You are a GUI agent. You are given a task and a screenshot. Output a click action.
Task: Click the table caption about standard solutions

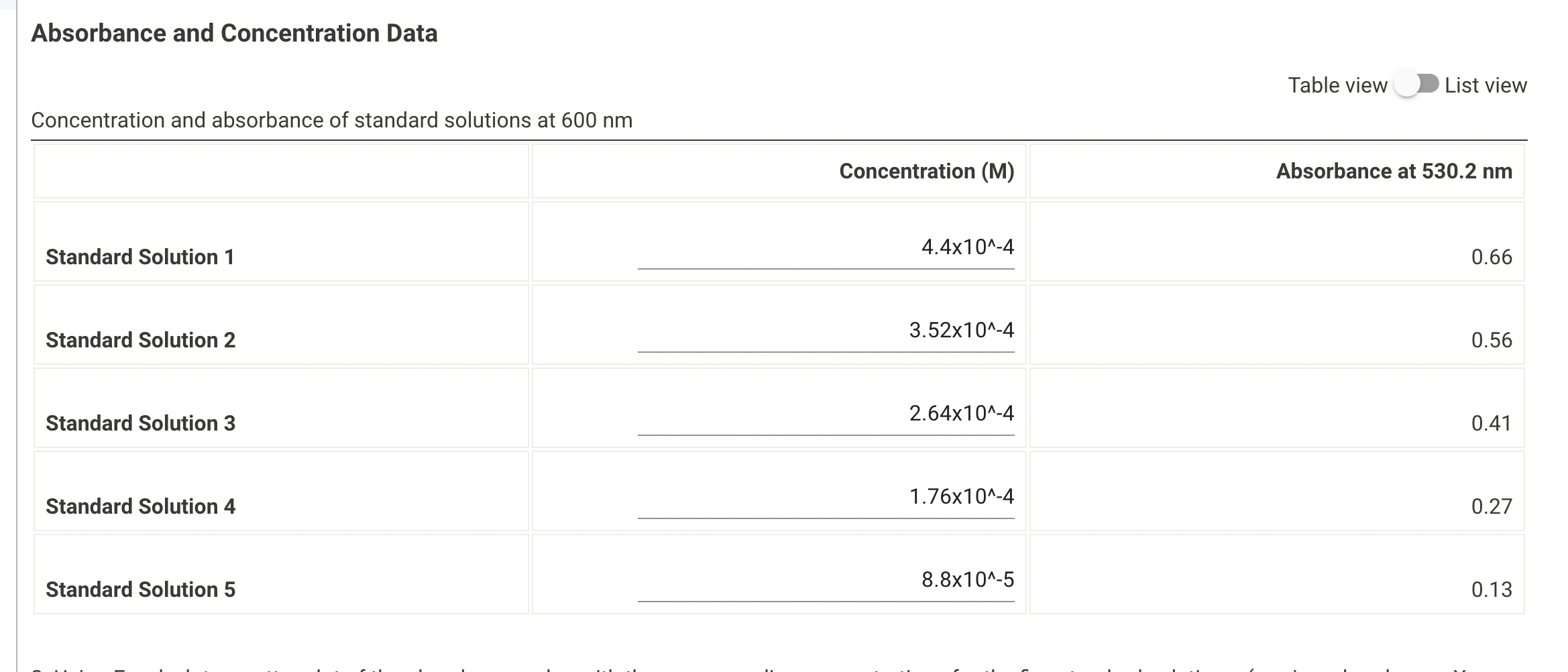tap(332, 120)
